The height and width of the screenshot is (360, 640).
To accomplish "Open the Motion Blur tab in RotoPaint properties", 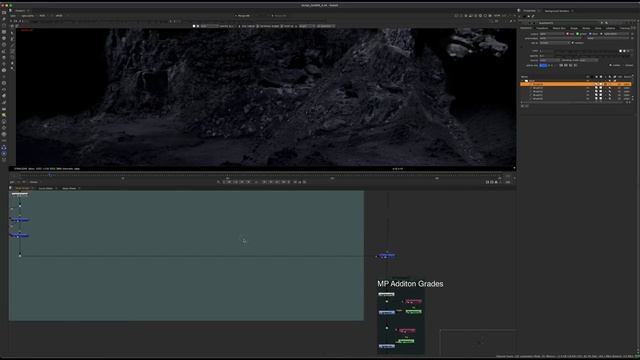I will coord(559,28).
